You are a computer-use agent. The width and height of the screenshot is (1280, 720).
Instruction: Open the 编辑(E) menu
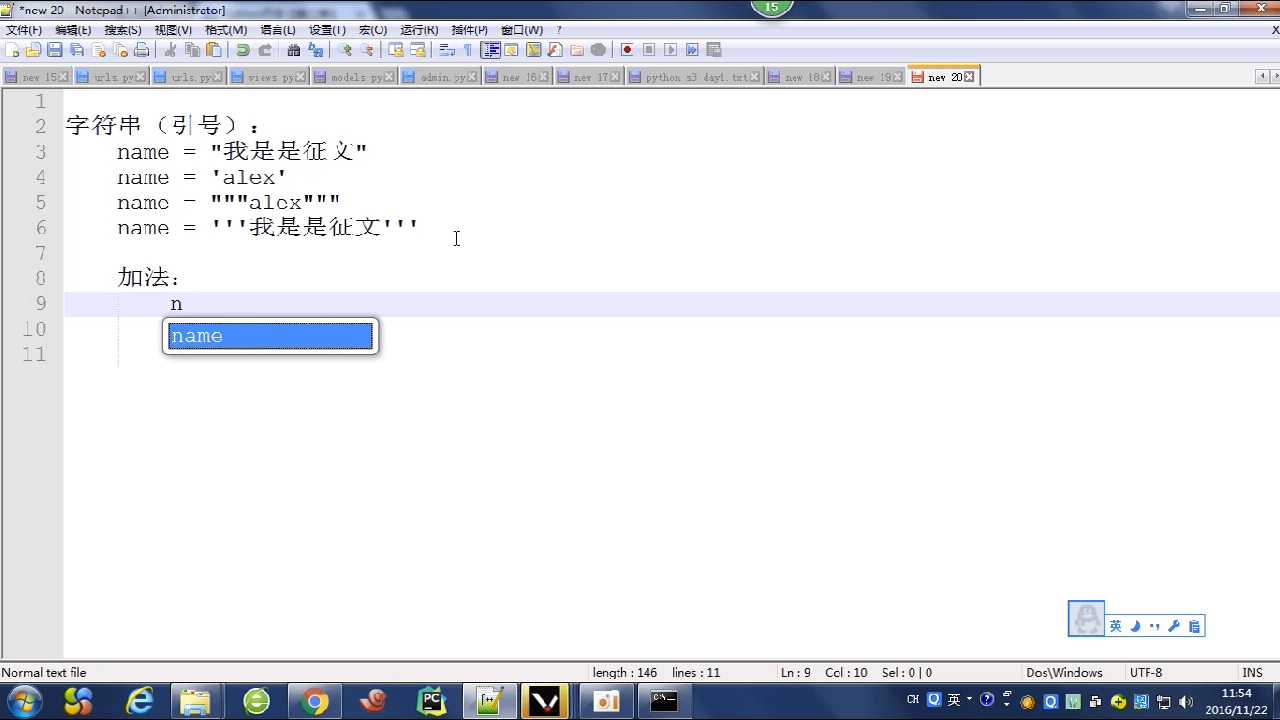73,30
